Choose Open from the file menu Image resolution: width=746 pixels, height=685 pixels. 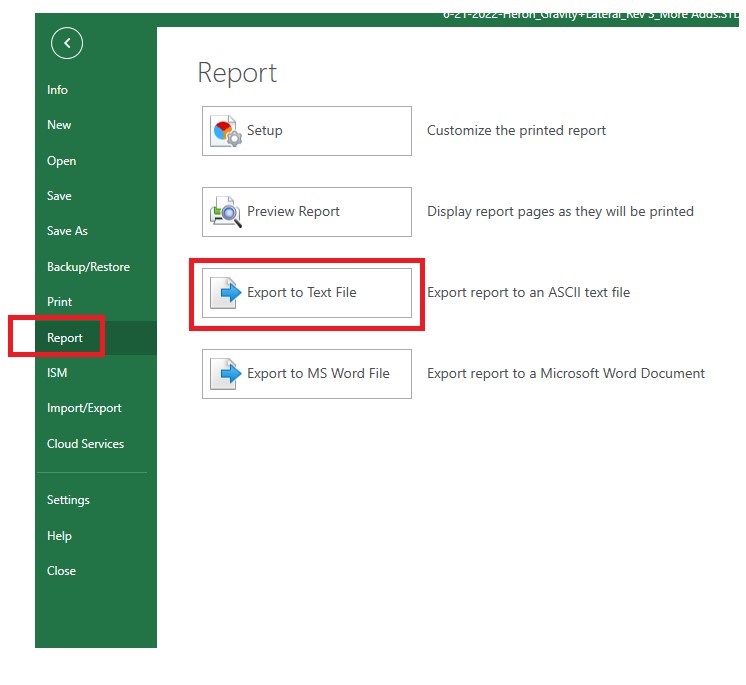61,161
